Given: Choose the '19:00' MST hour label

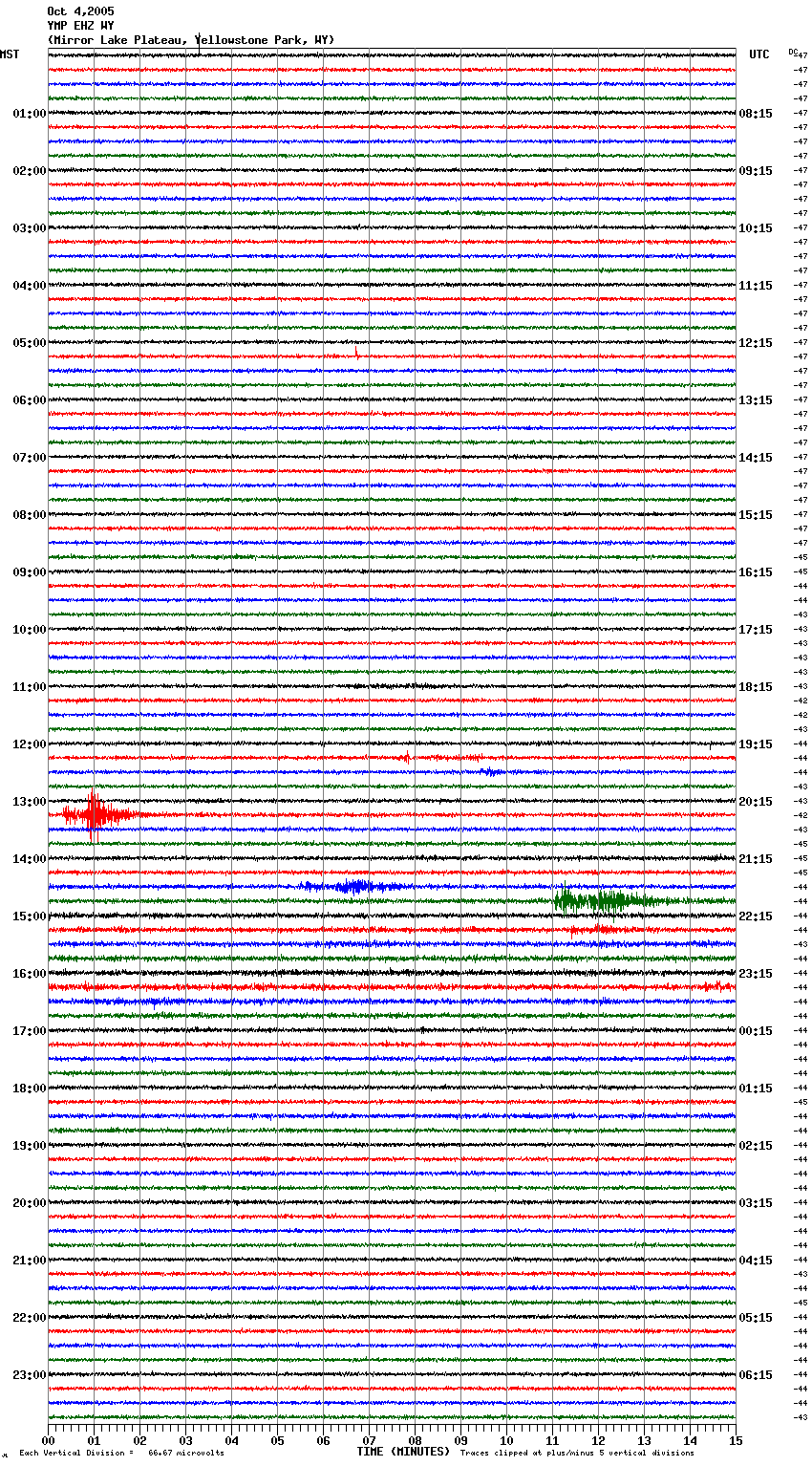Looking at the screenshot, I should coord(30,1146).
